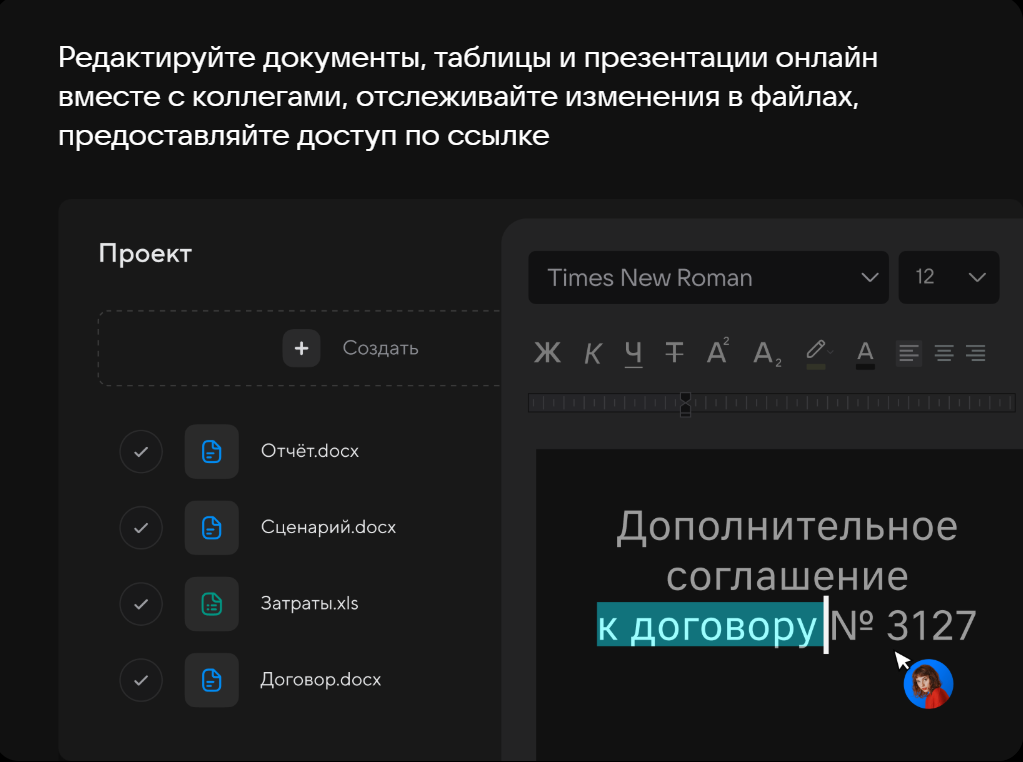1023x762 pixels.
Task: Expand highlighter color options arrow
Action: click(830, 352)
